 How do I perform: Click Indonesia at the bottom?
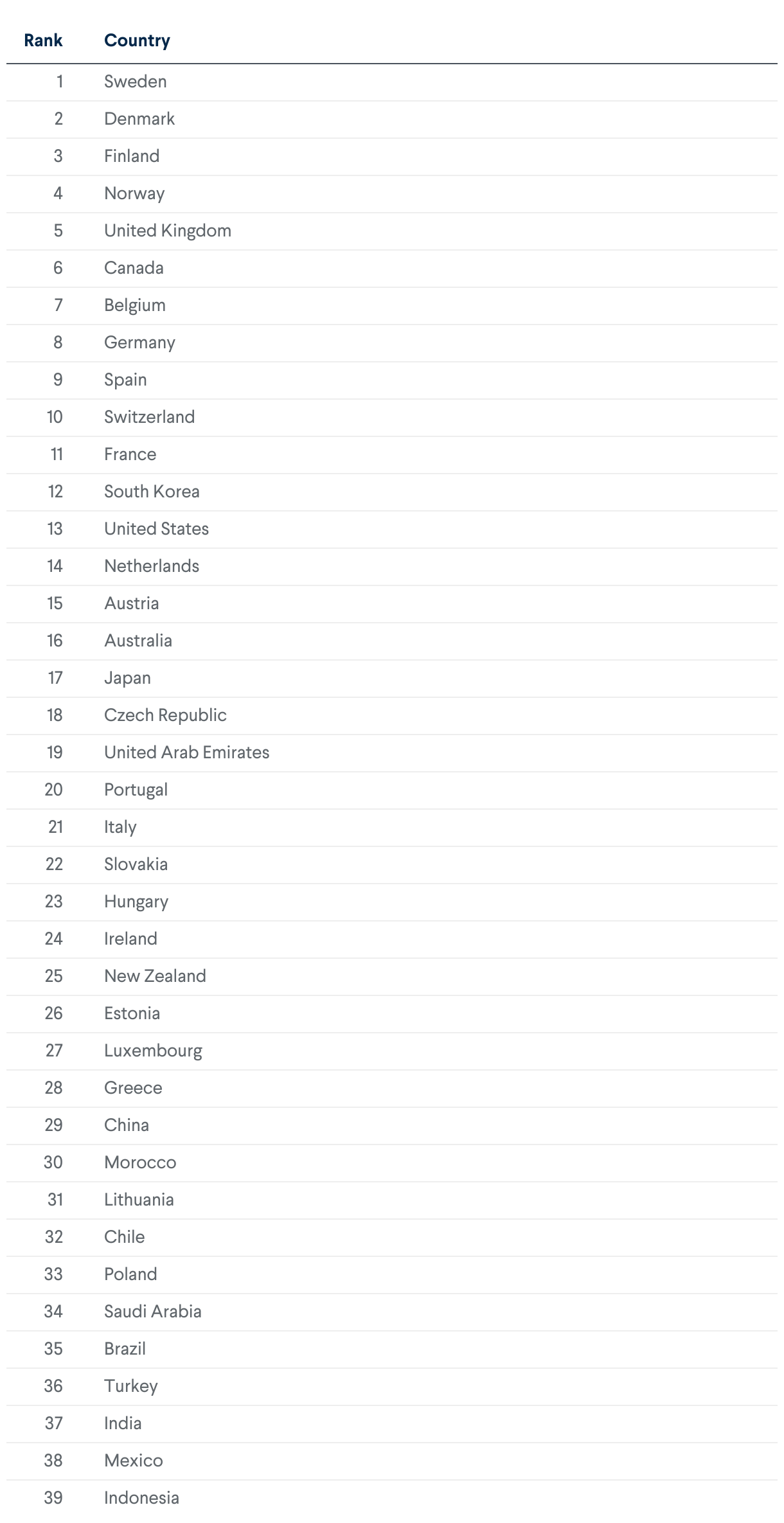(x=141, y=1498)
